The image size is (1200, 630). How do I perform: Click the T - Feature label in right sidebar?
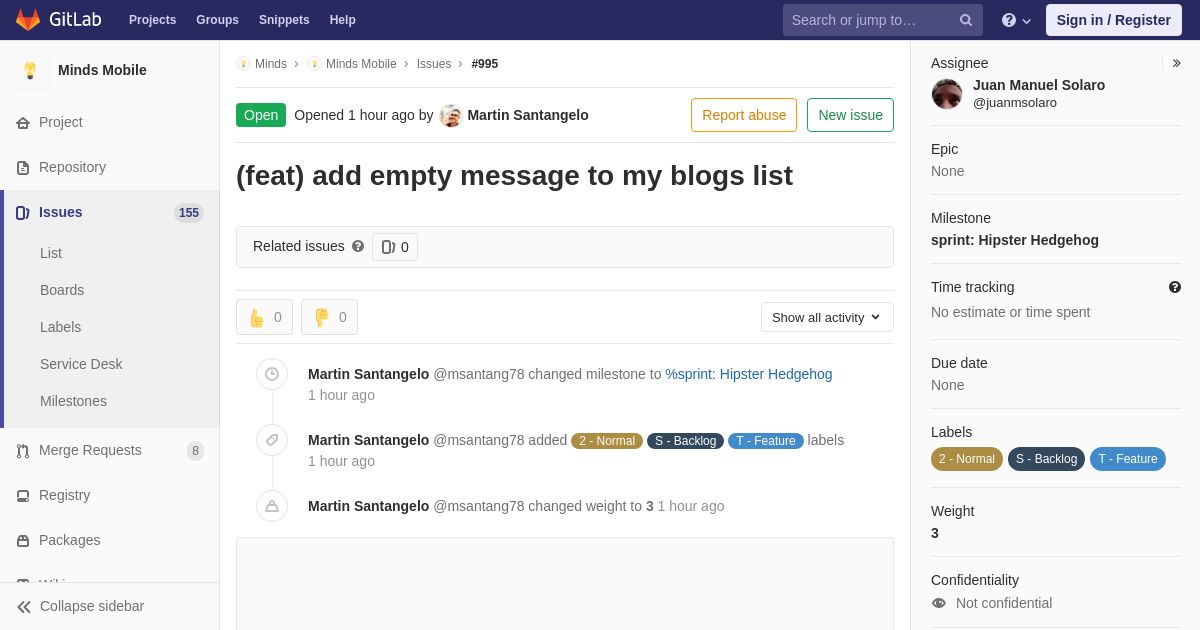click(1128, 459)
